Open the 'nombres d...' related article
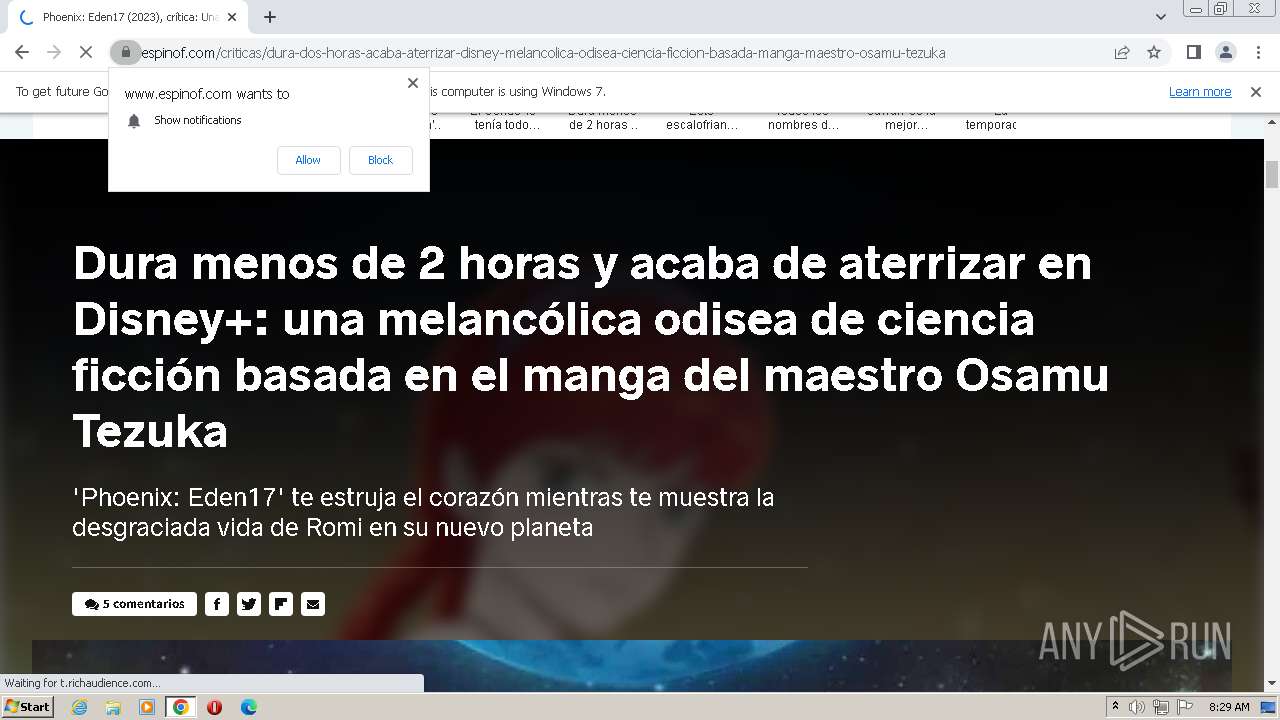This screenshot has height=720, width=1280. click(x=803, y=124)
